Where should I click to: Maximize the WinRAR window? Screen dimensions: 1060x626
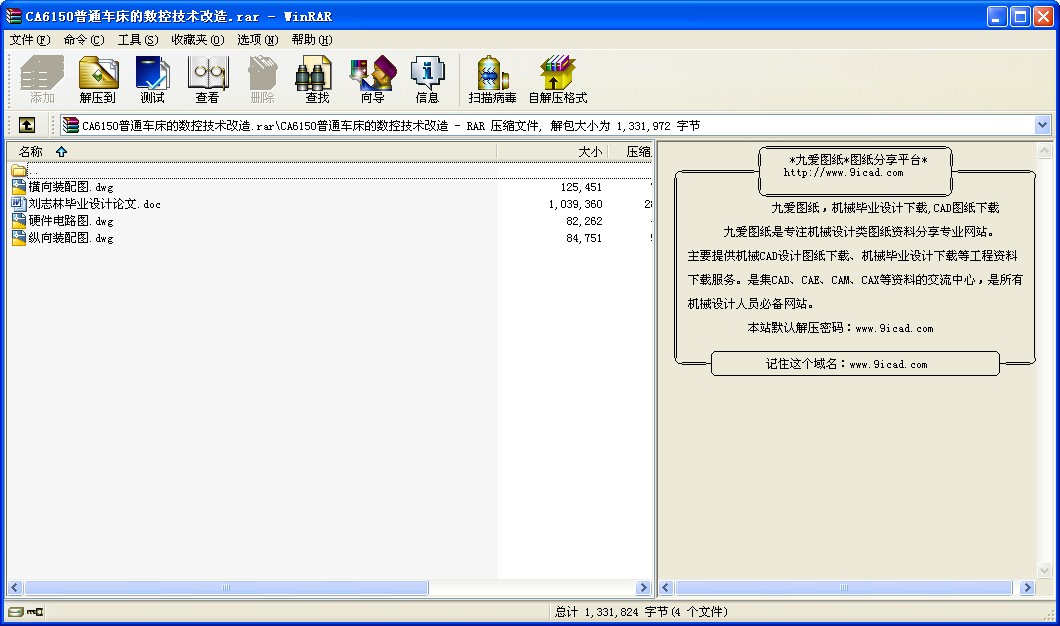[1020, 16]
